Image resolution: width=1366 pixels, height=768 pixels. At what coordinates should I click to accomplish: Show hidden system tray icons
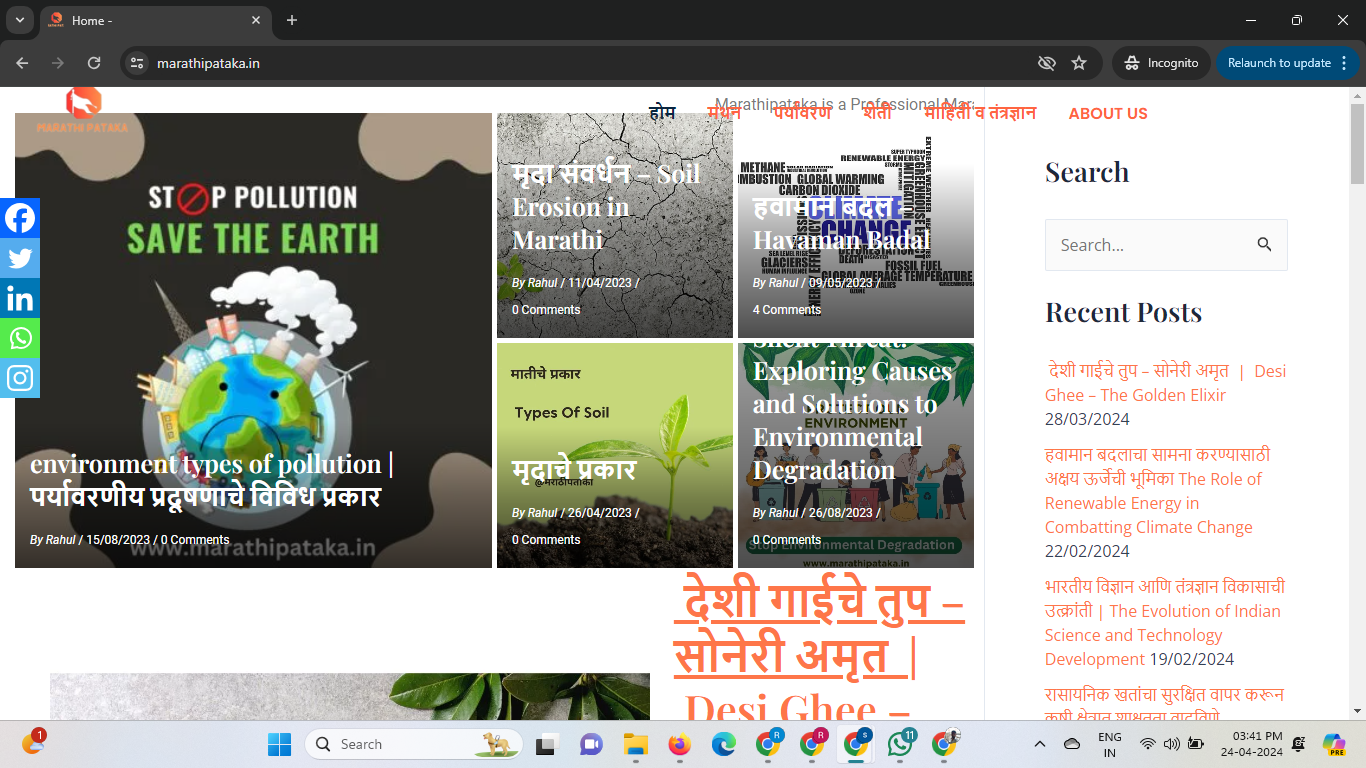pyautogui.click(x=1040, y=744)
